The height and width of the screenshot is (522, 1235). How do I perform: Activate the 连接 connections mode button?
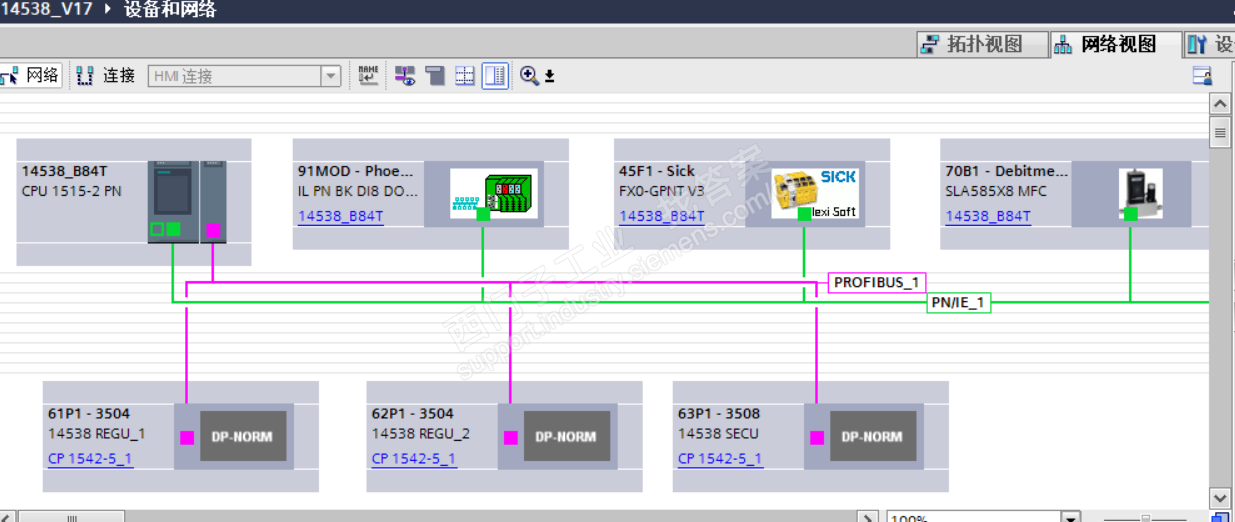(107, 76)
